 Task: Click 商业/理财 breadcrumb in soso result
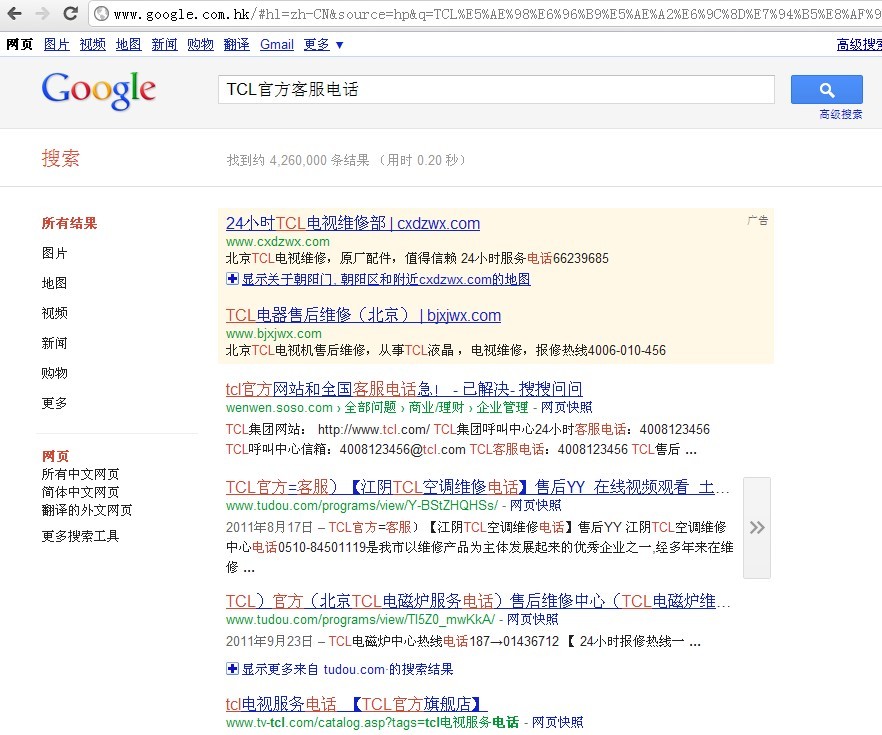point(436,407)
